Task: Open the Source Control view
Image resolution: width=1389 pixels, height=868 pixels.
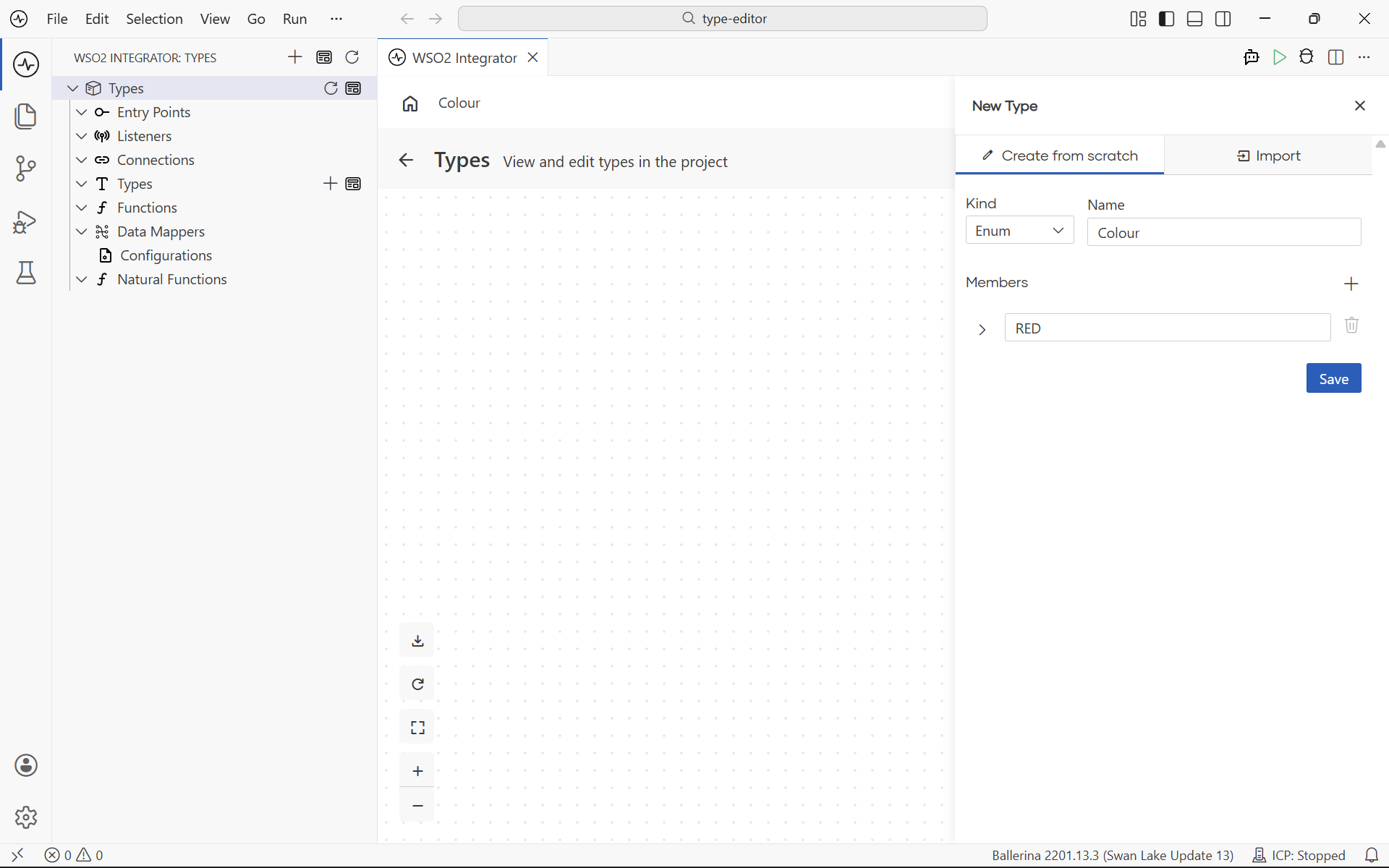Action: point(26,169)
